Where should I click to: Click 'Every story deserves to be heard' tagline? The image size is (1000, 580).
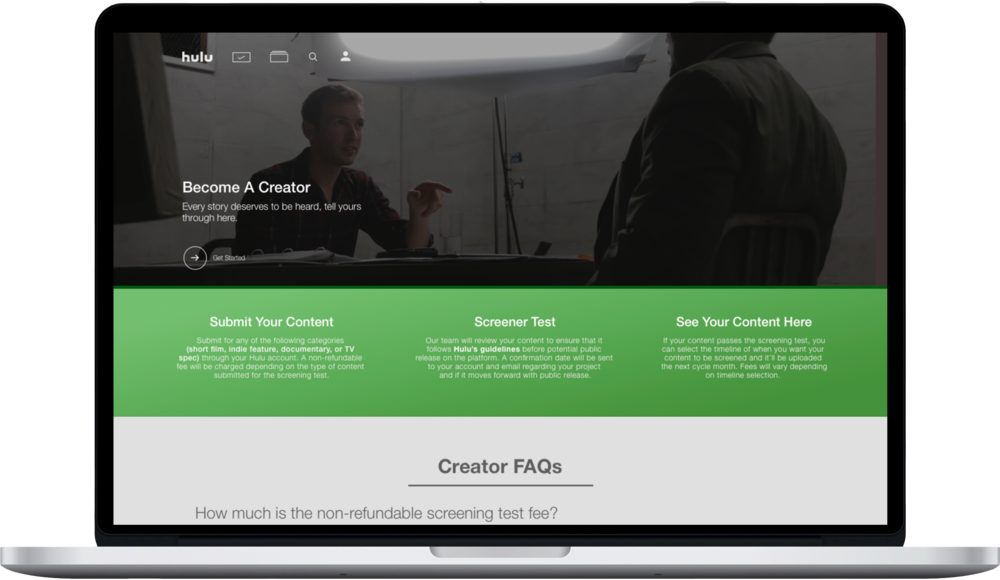tap(272, 212)
